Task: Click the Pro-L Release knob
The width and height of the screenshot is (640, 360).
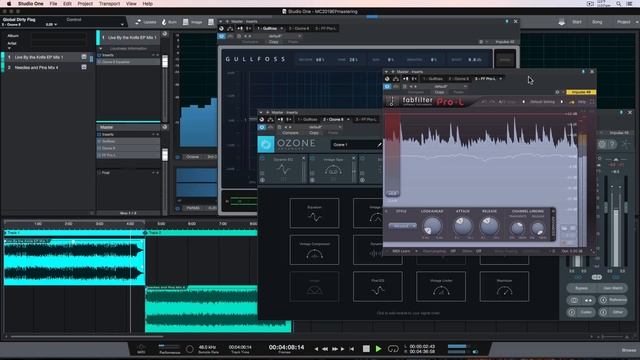Action: tap(489, 225)
